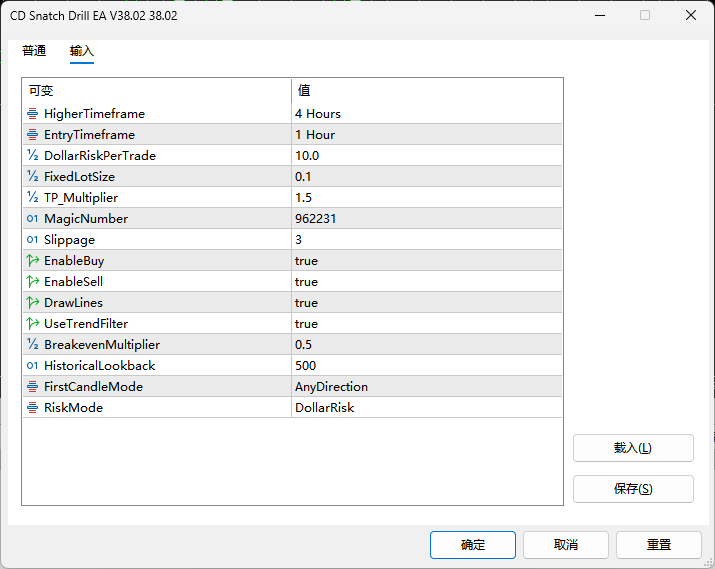The image size is (715, 569).
Task: Select the 输入 tab
Action: (x=82, y=51)
